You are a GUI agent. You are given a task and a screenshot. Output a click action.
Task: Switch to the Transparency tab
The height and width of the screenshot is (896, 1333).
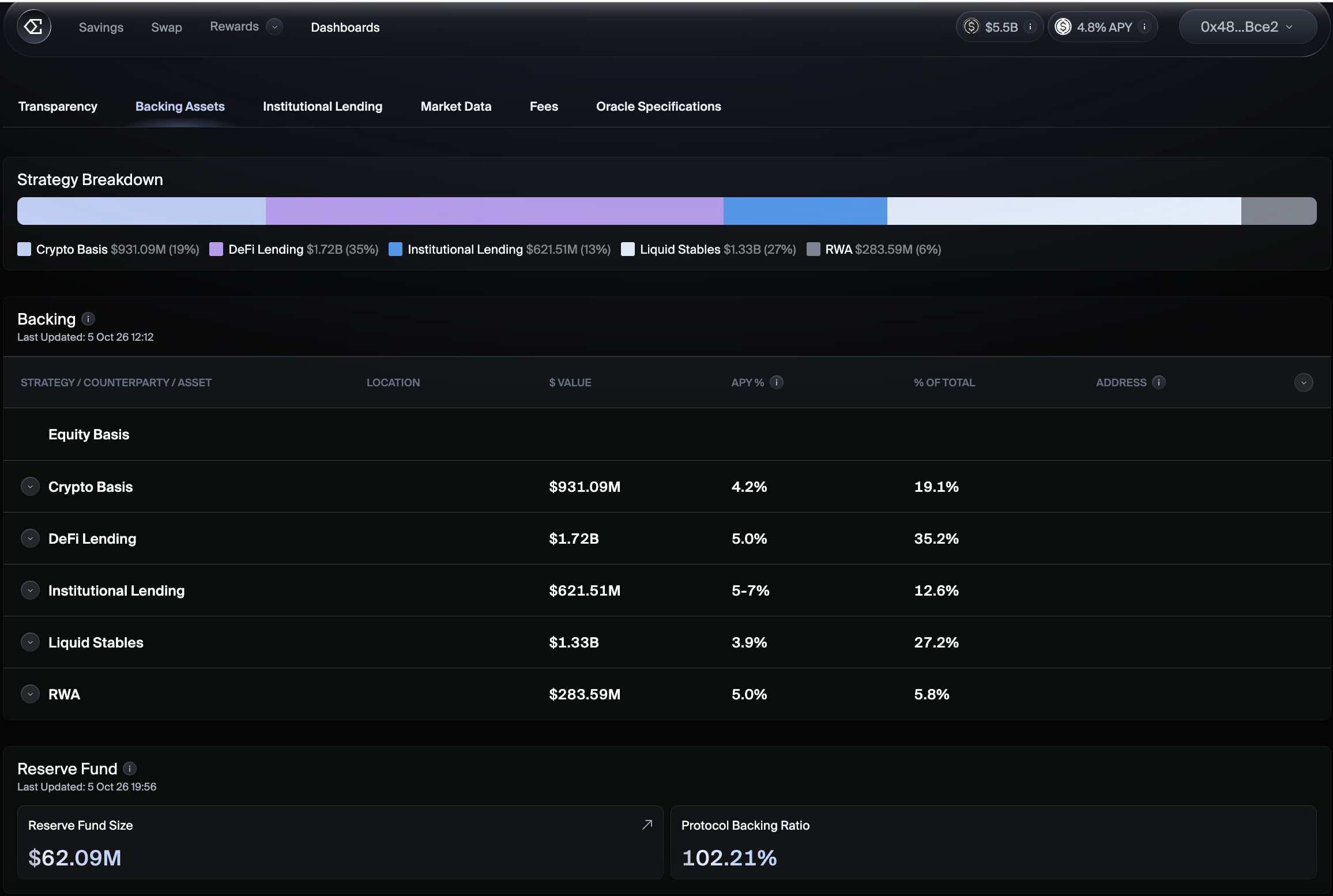tap(58, 106)
